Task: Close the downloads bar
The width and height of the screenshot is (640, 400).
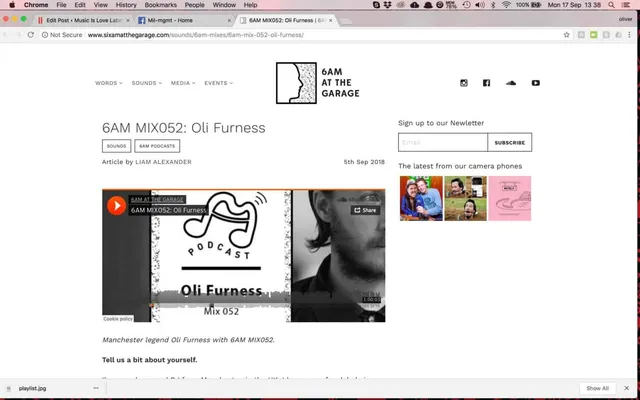Action: 627,388
